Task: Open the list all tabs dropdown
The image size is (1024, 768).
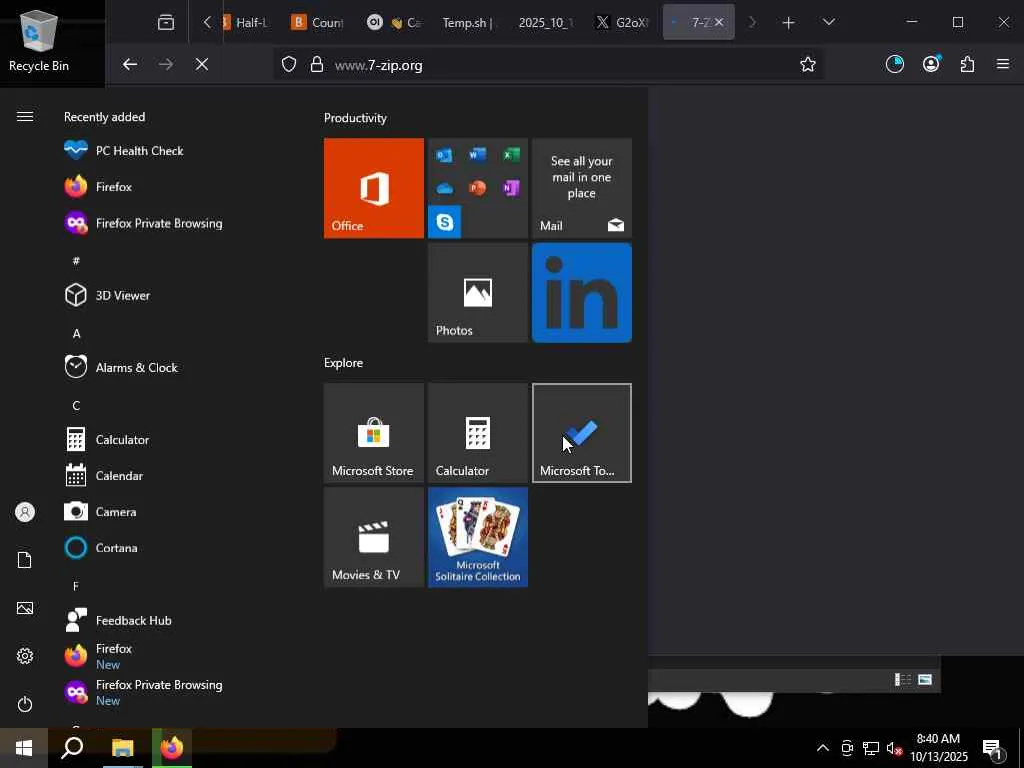Action: [829, 22]
